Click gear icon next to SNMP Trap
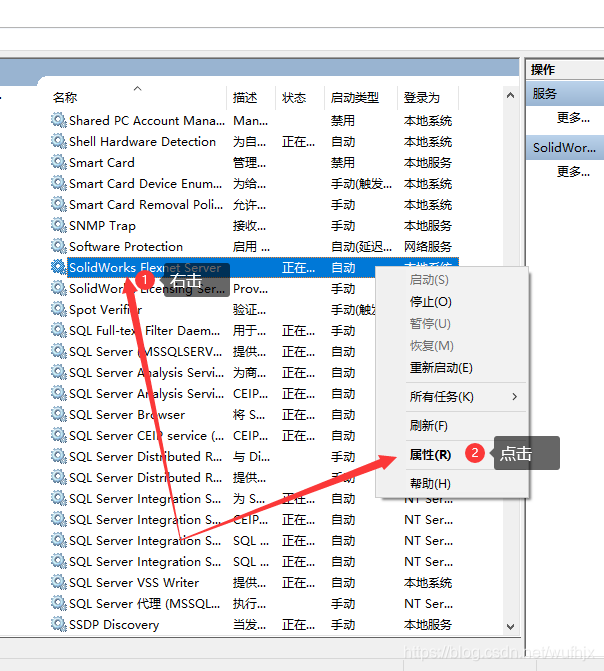This screenshot has width=604, height=671. click(x=59, y=226)
